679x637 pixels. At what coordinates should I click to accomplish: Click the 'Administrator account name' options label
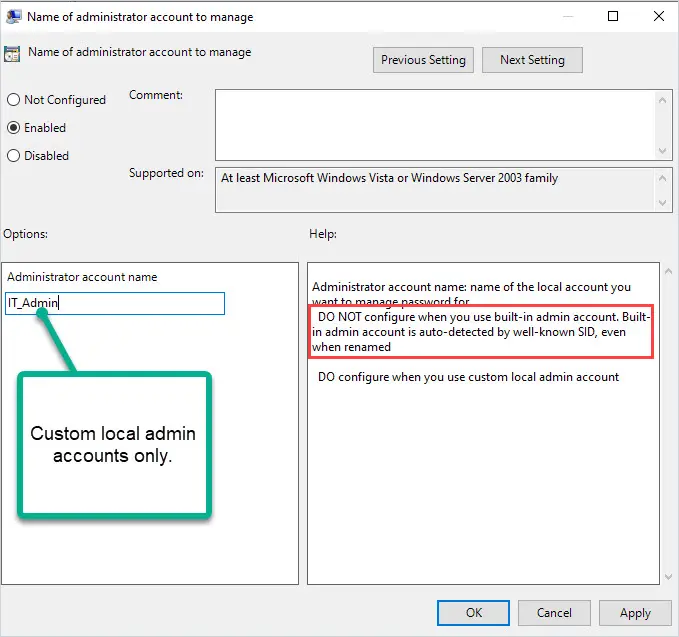[x=82, y=277]
